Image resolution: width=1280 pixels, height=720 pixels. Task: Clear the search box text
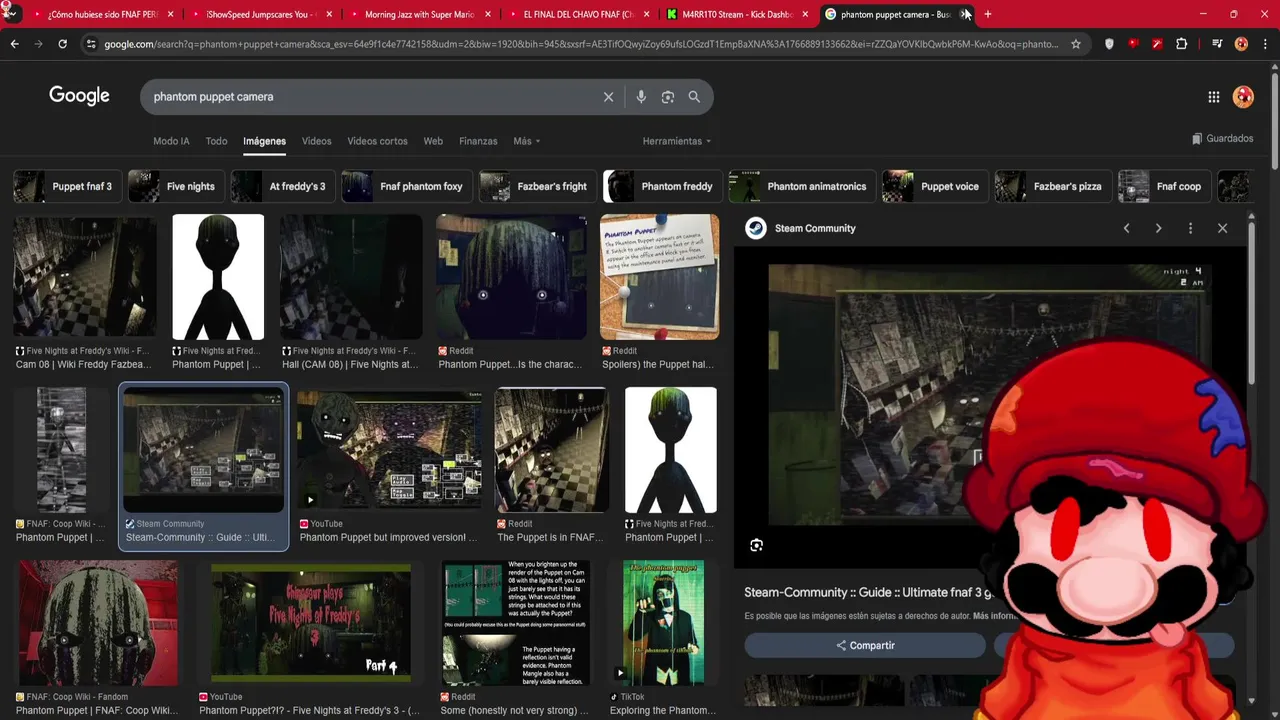608,97
